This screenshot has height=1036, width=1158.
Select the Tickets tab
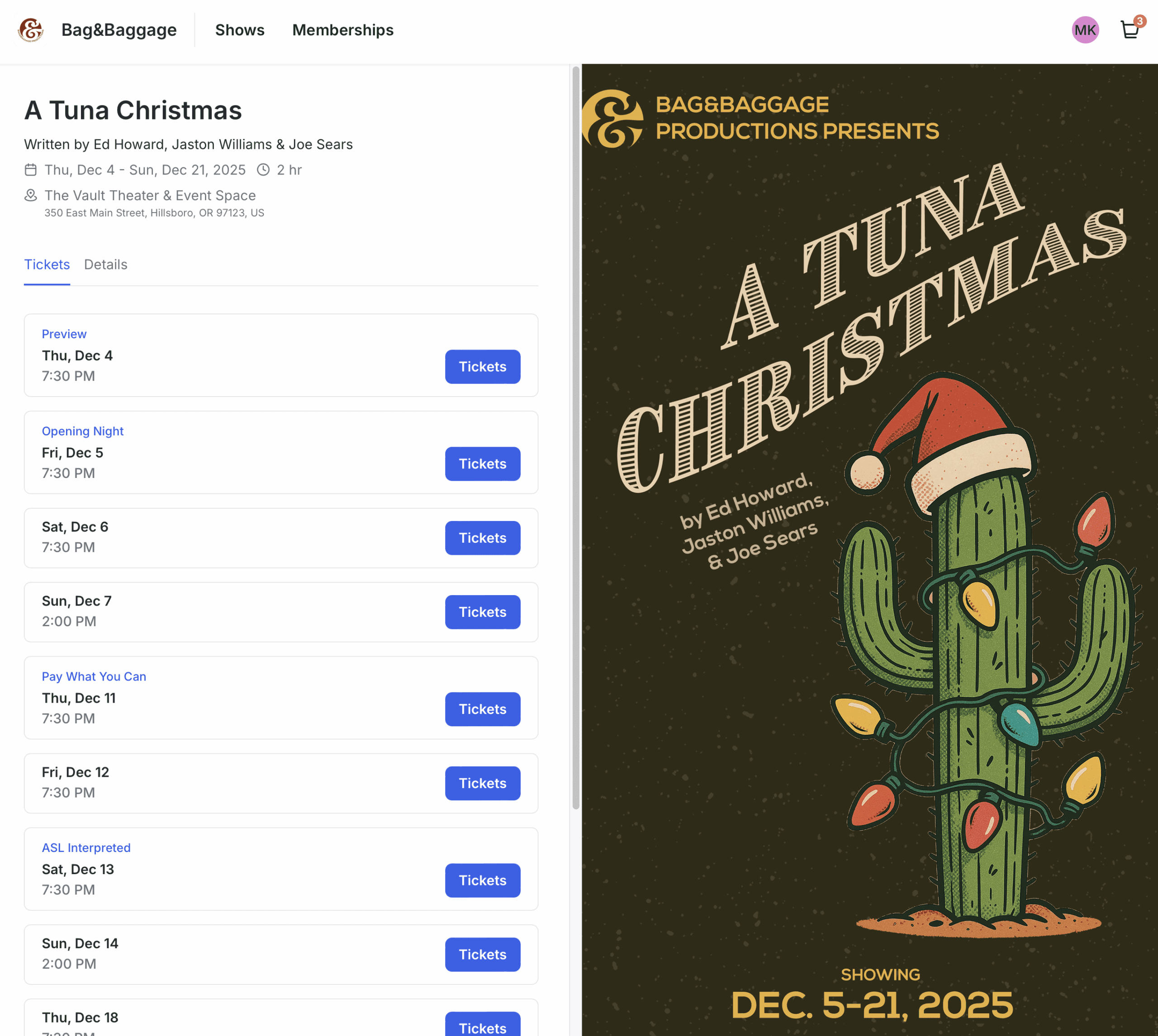[x=47, y=265]
